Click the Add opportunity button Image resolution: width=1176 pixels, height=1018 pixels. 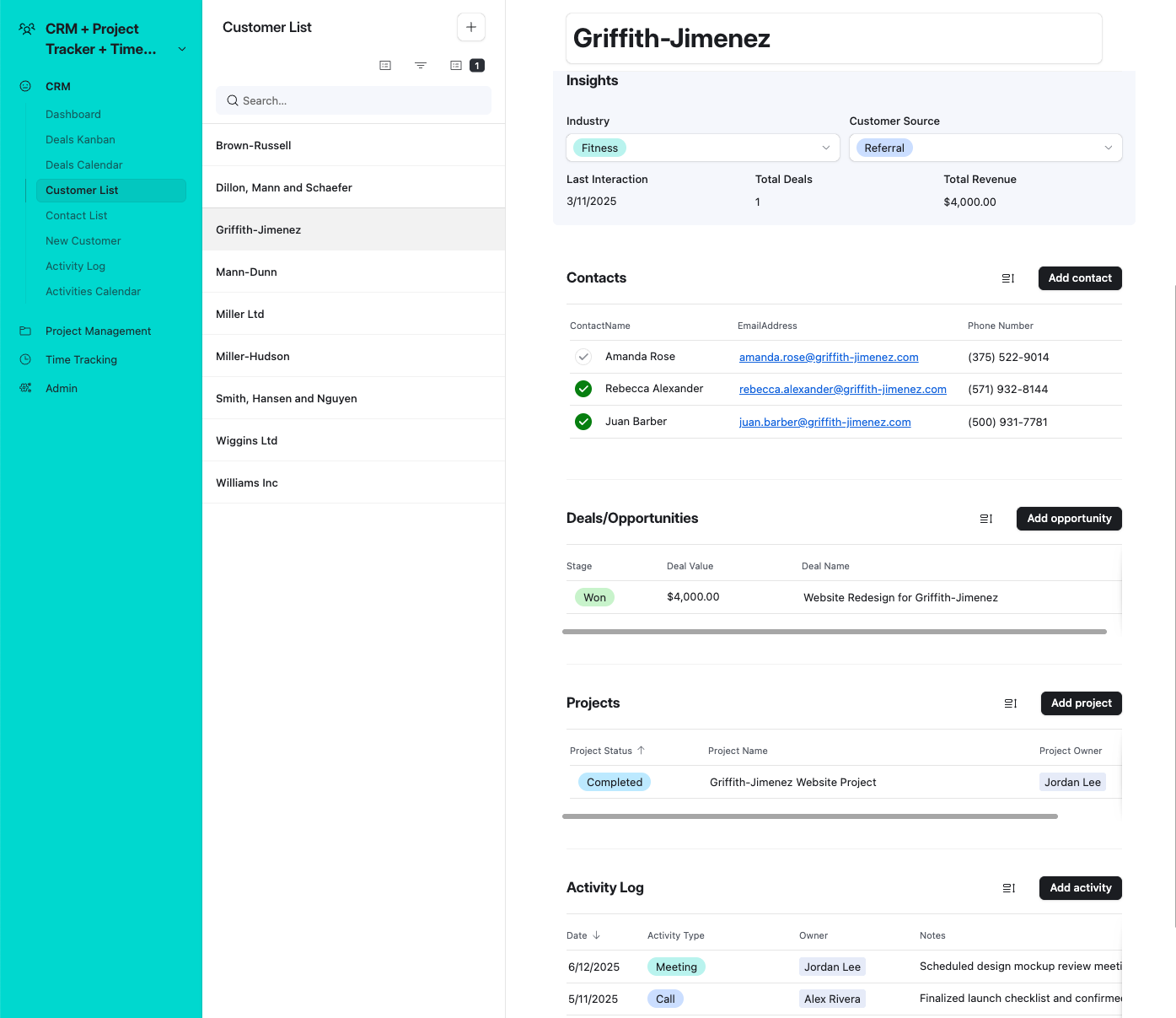(1069, 519)
